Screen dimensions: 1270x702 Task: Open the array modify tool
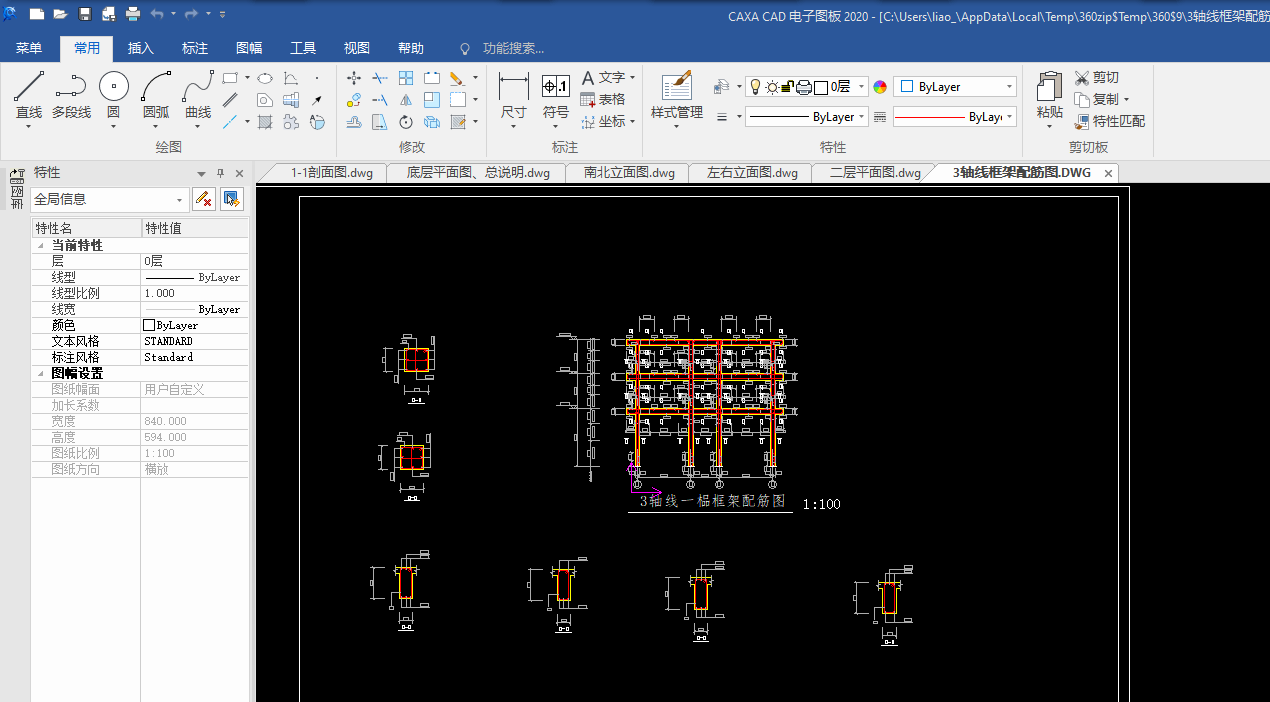[x=406, y=77]
